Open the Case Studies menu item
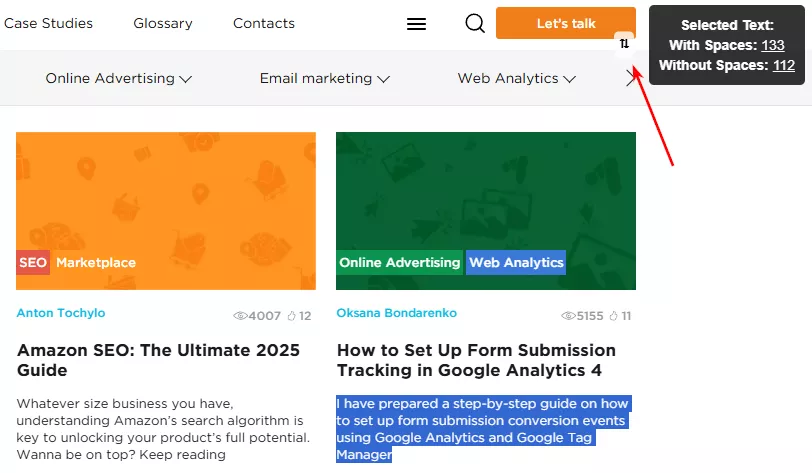This screenshot has height=473, width=812. coord(48,23)
